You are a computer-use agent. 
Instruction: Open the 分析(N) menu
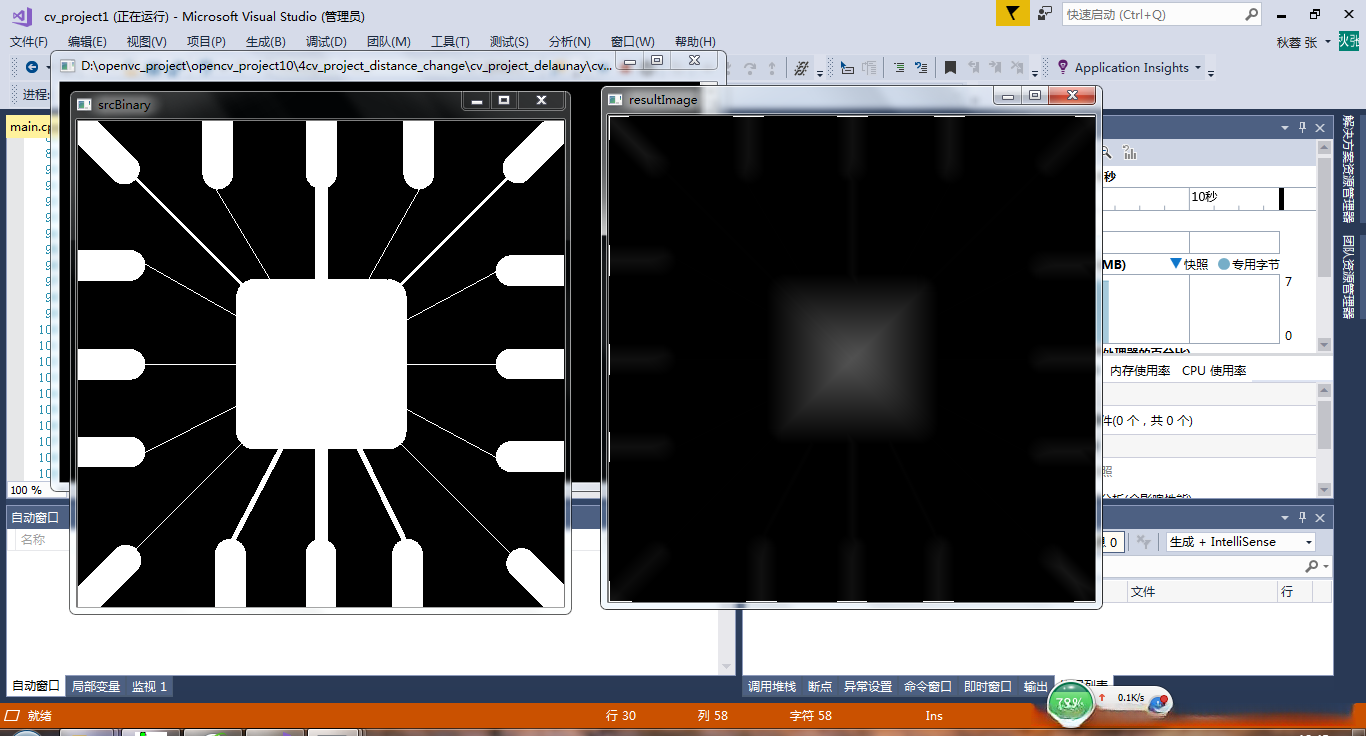[x=570, y=42]
